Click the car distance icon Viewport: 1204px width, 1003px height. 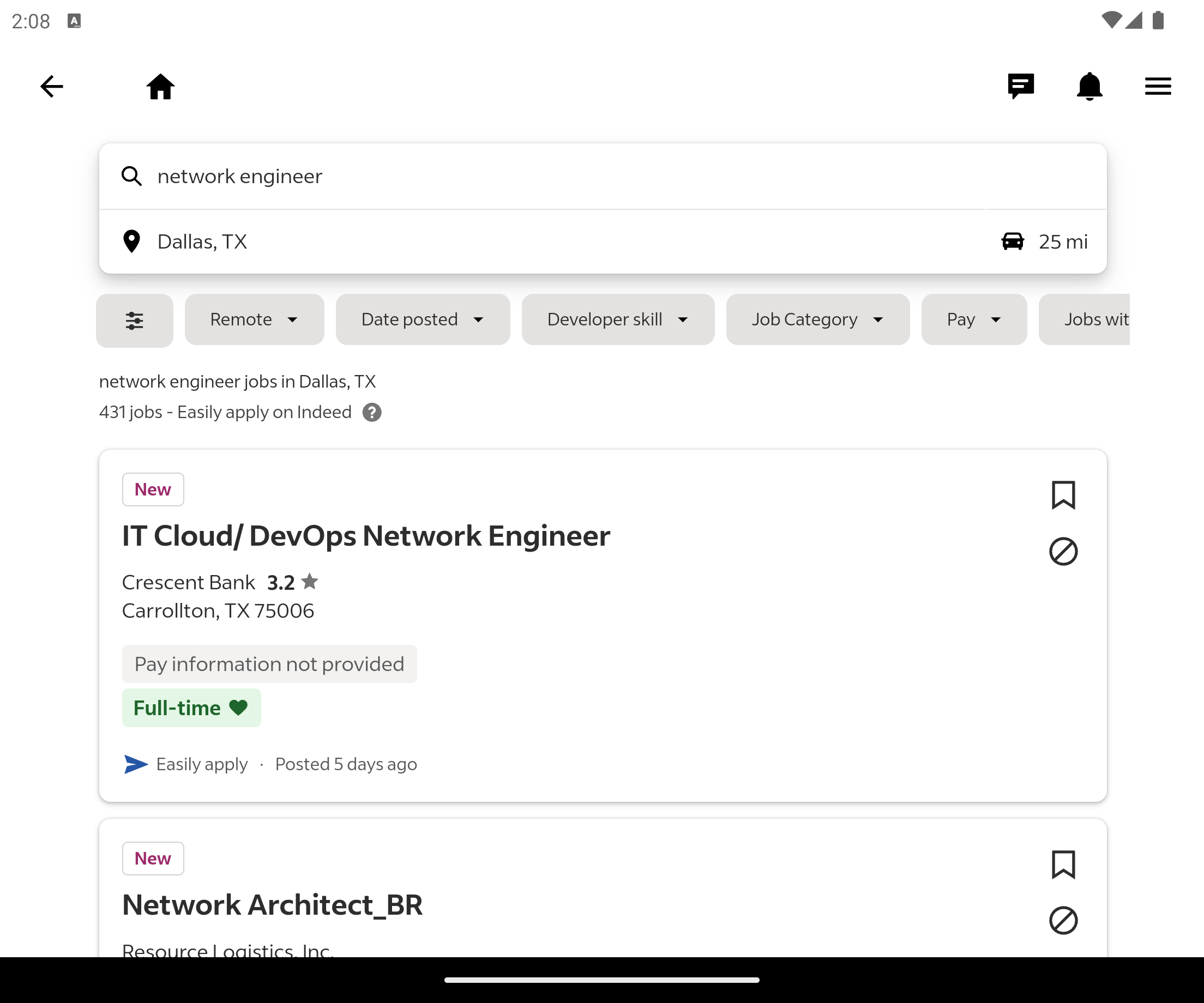[1013, 241]
